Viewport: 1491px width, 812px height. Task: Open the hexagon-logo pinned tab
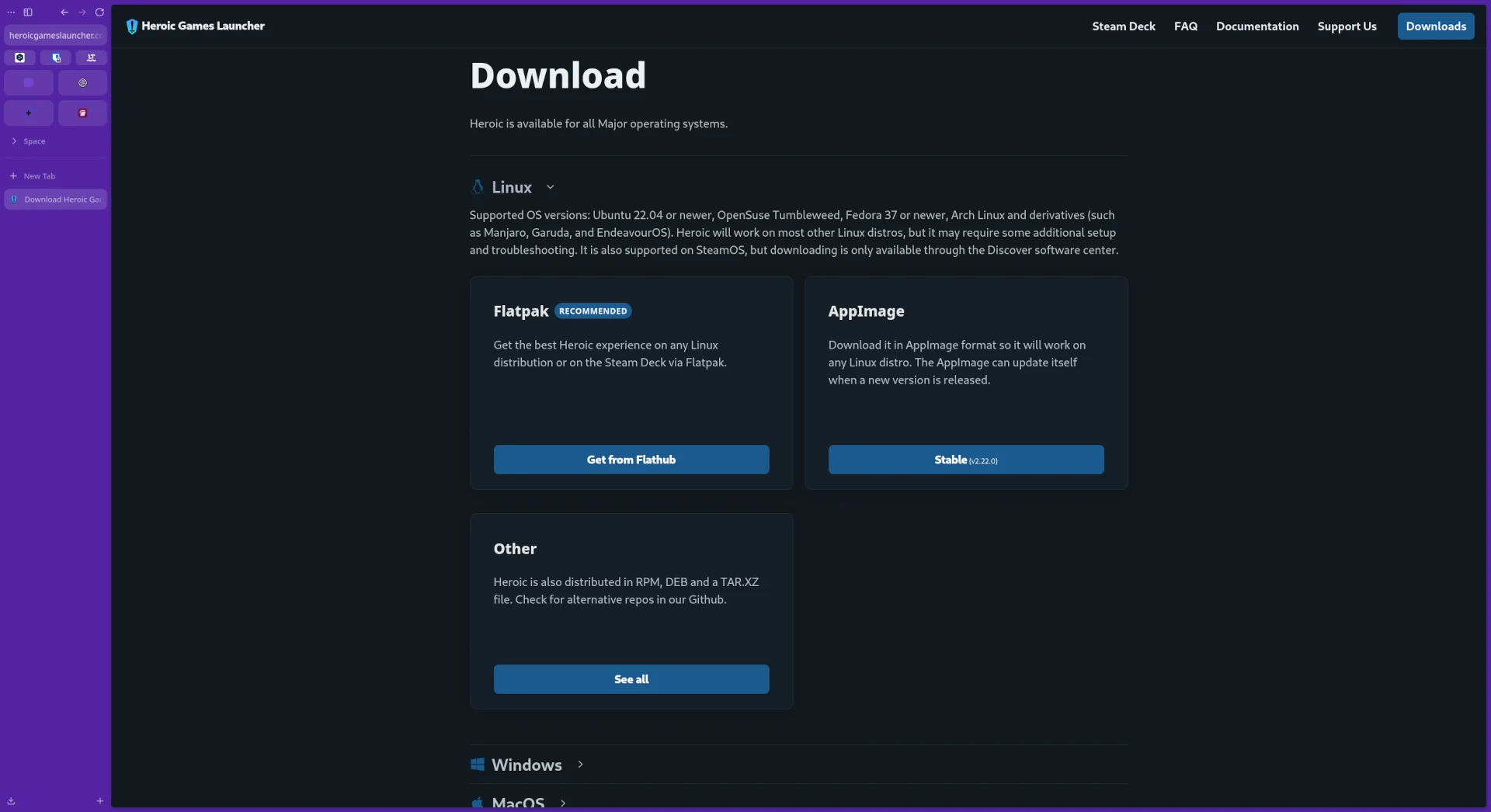pos(20,57)
